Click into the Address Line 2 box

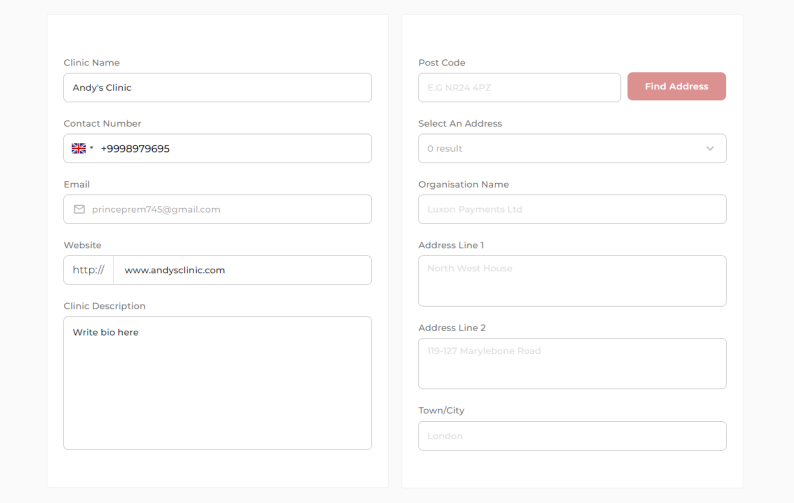click(572, 363)
